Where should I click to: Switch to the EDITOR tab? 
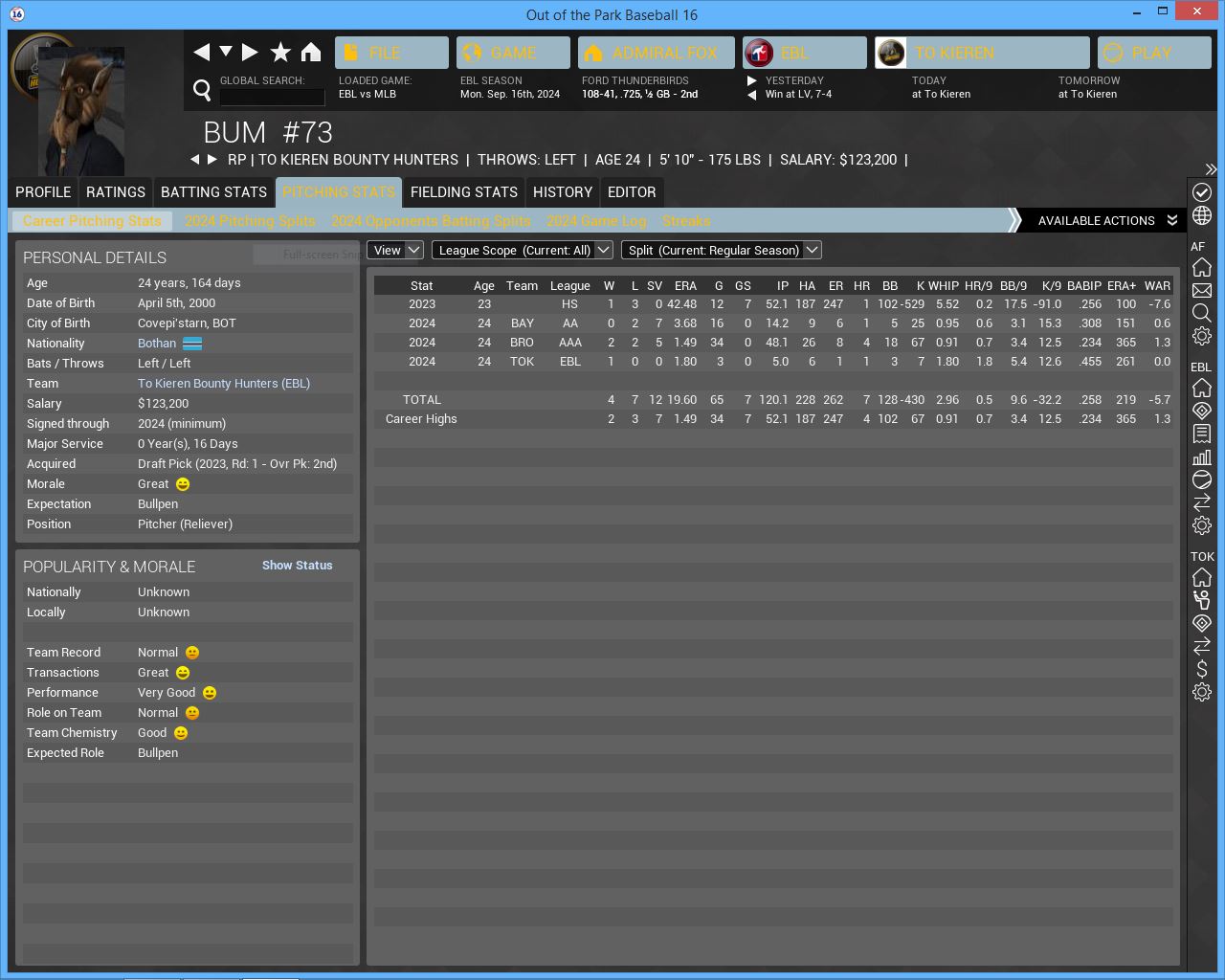632,192
